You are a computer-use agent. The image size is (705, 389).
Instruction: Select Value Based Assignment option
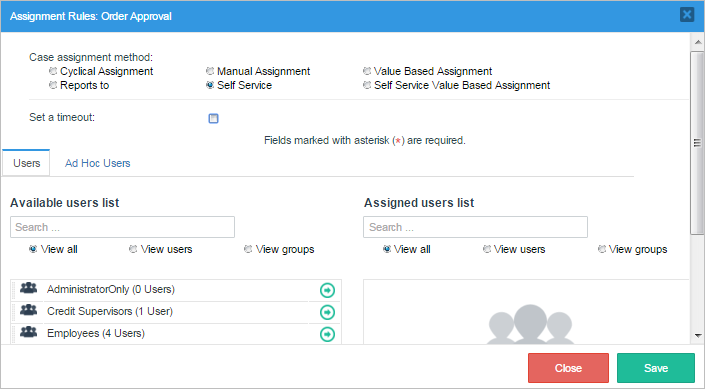coord(367,71)
